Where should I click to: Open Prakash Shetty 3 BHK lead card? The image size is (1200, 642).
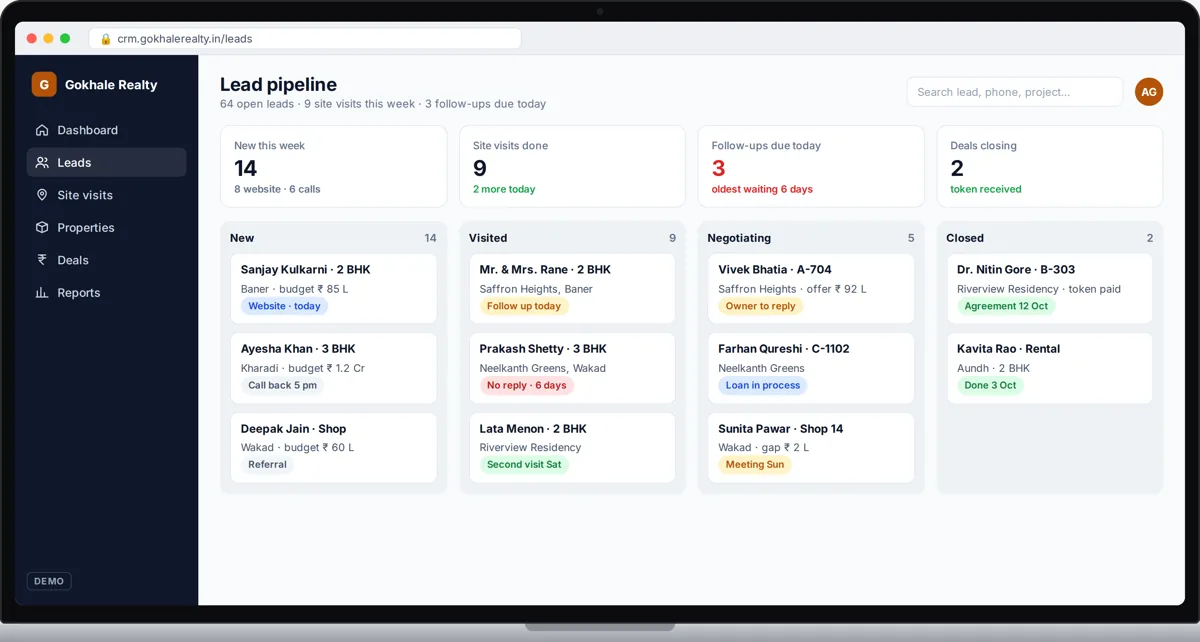point(572,368)
